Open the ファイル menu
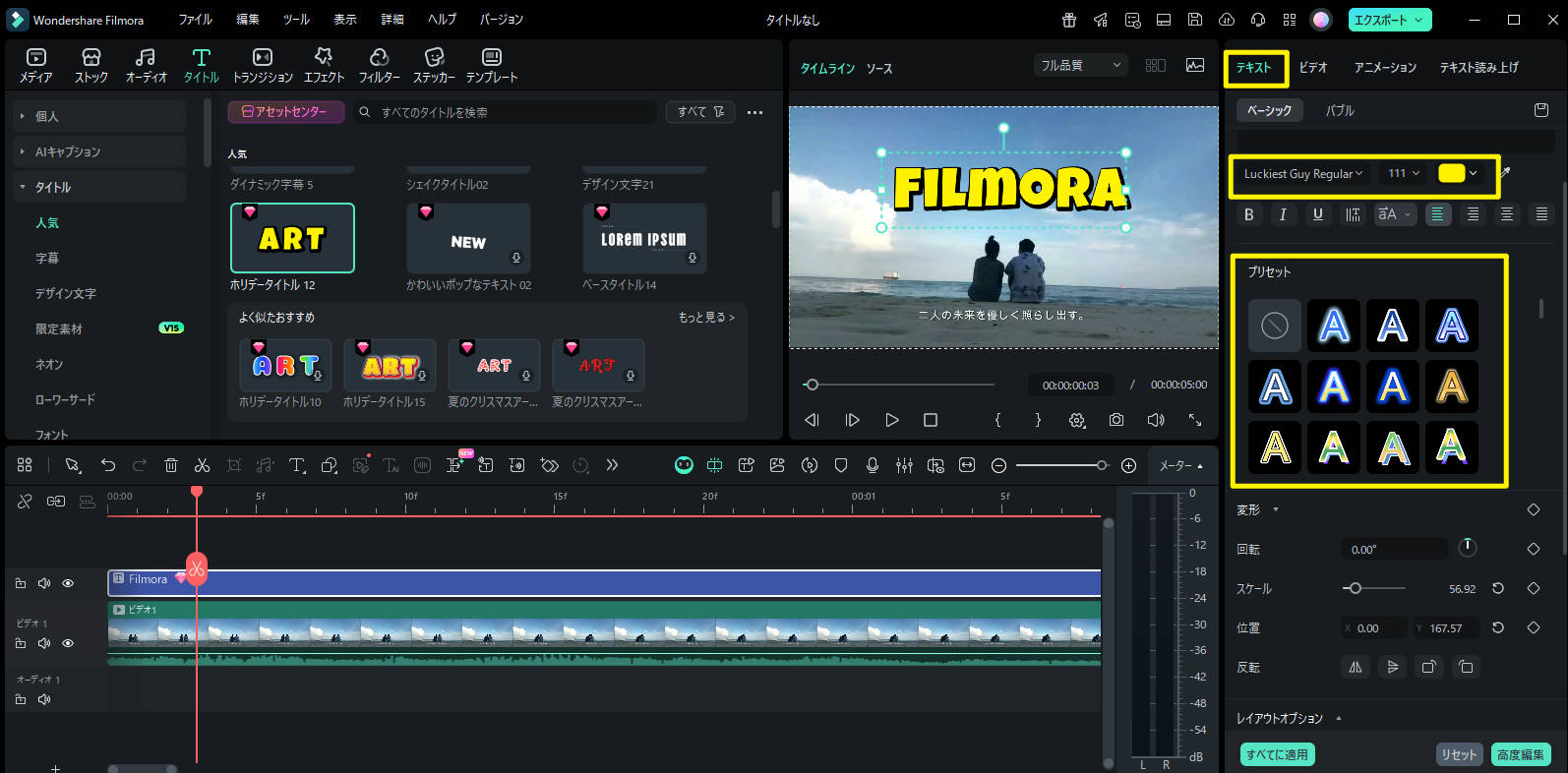Viewport: 1568px width, 773px height. [195, 20]
